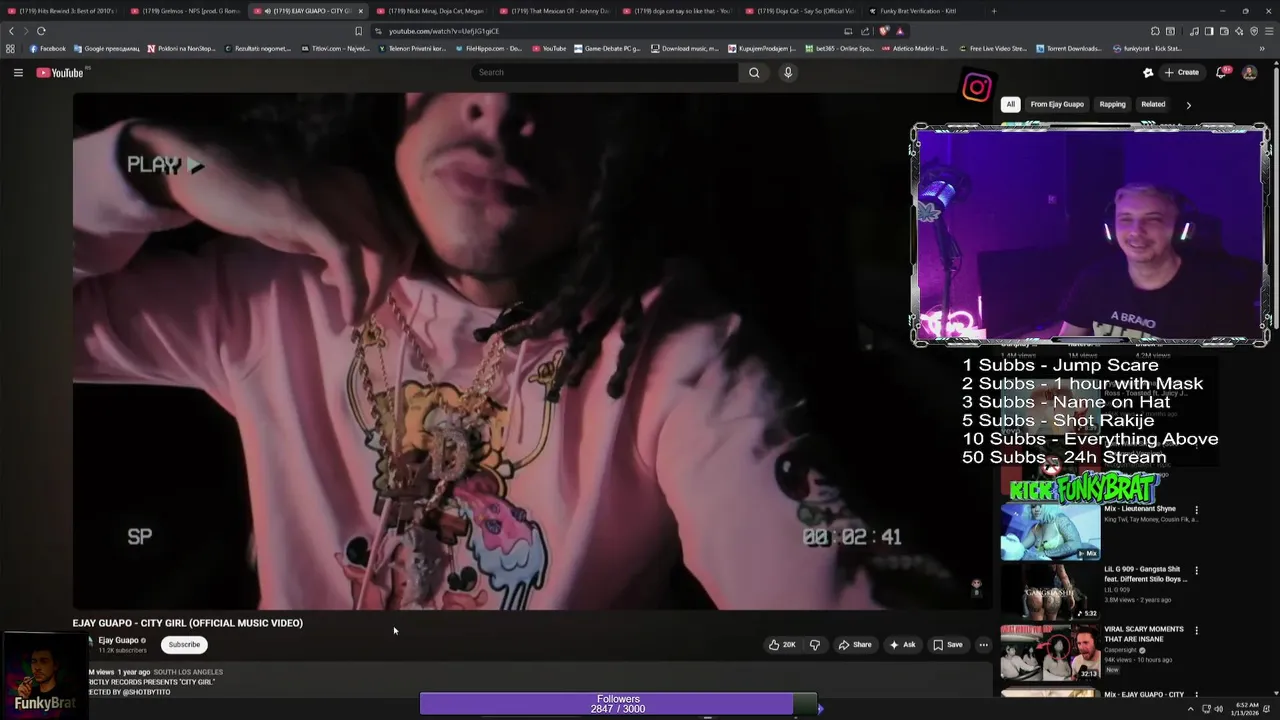
Task: Select the Related filter chip
Action: 1153,104
